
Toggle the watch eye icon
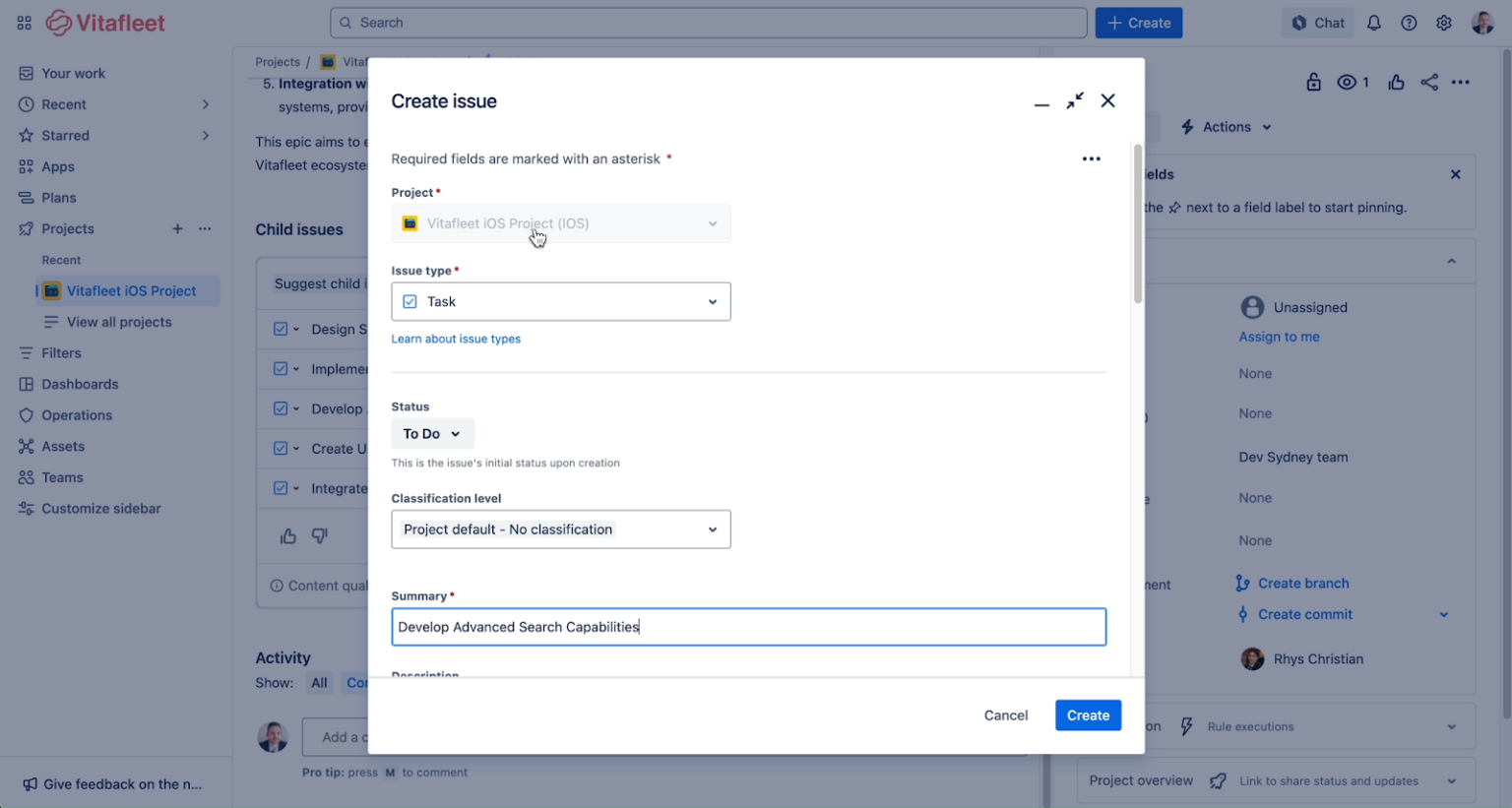(1347, 83)
